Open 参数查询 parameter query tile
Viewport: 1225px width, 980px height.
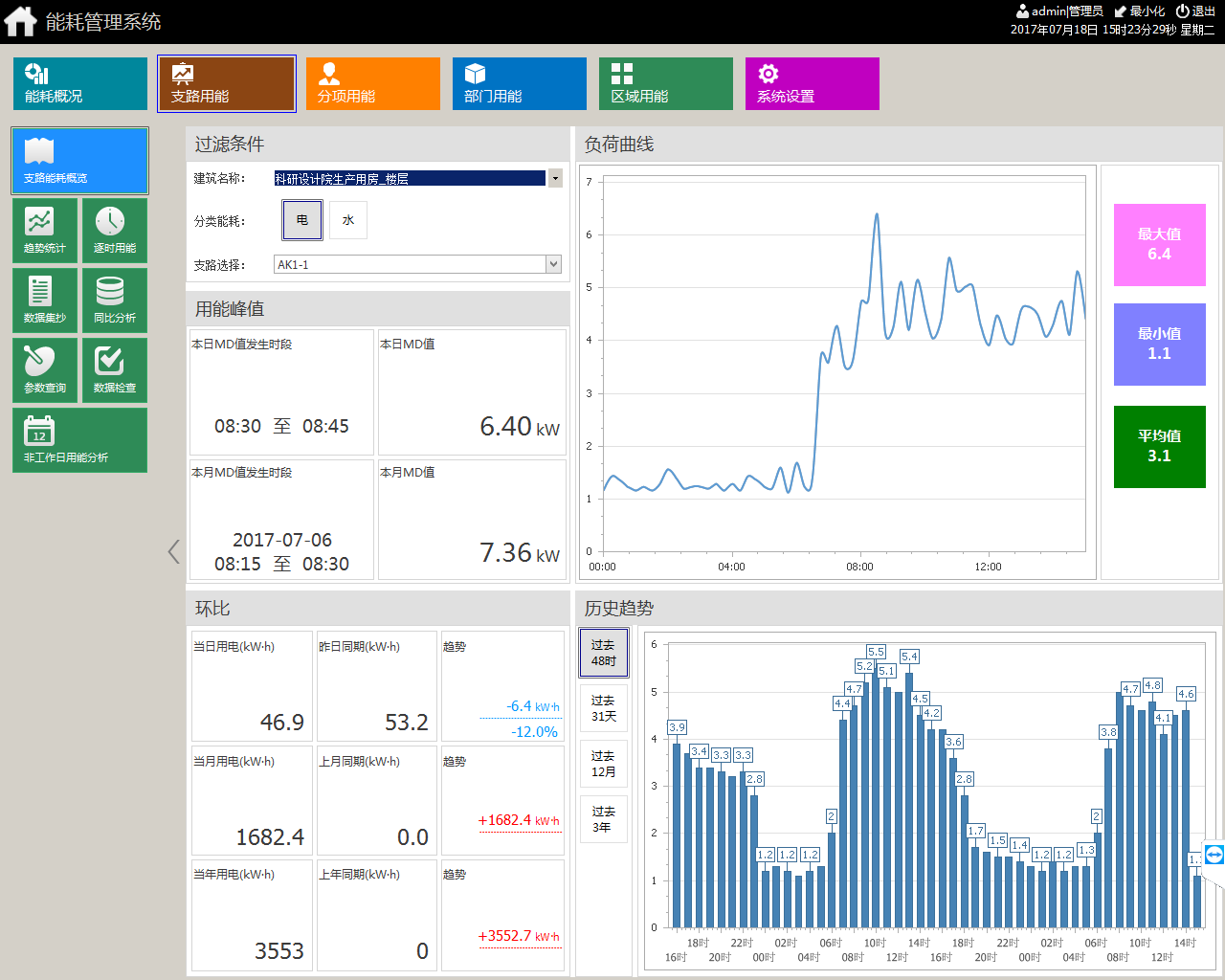coord(45,370)
